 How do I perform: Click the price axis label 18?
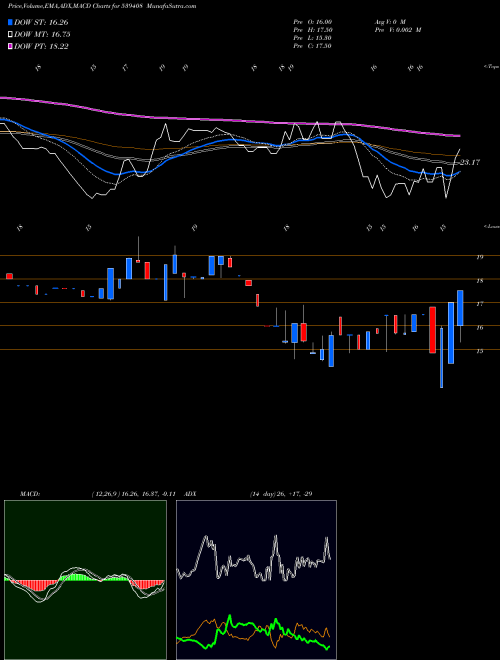480,280
